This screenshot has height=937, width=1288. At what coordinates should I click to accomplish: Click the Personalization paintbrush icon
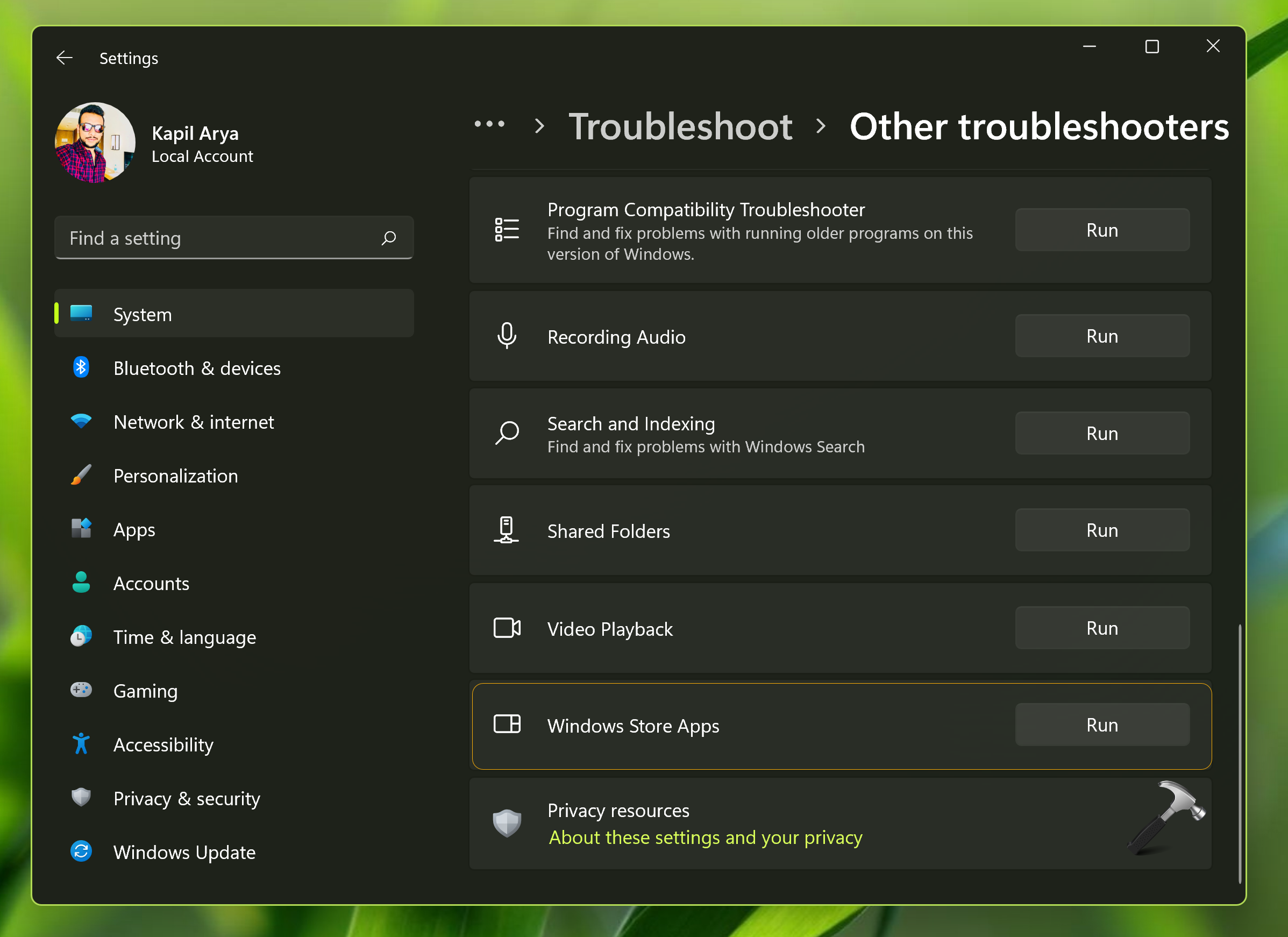coord(81,475)
